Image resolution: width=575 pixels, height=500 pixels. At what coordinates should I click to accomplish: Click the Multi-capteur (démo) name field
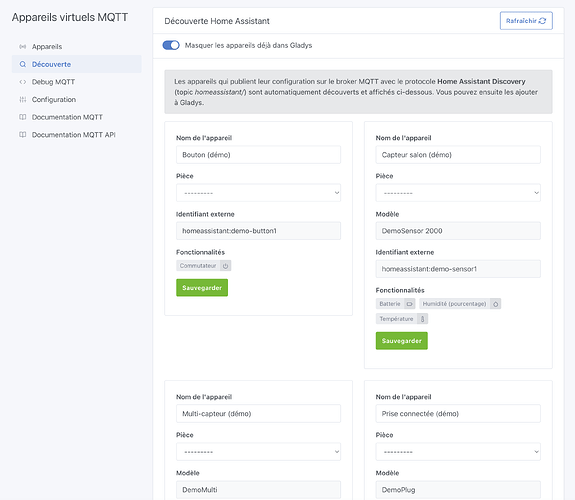point(259,413)
